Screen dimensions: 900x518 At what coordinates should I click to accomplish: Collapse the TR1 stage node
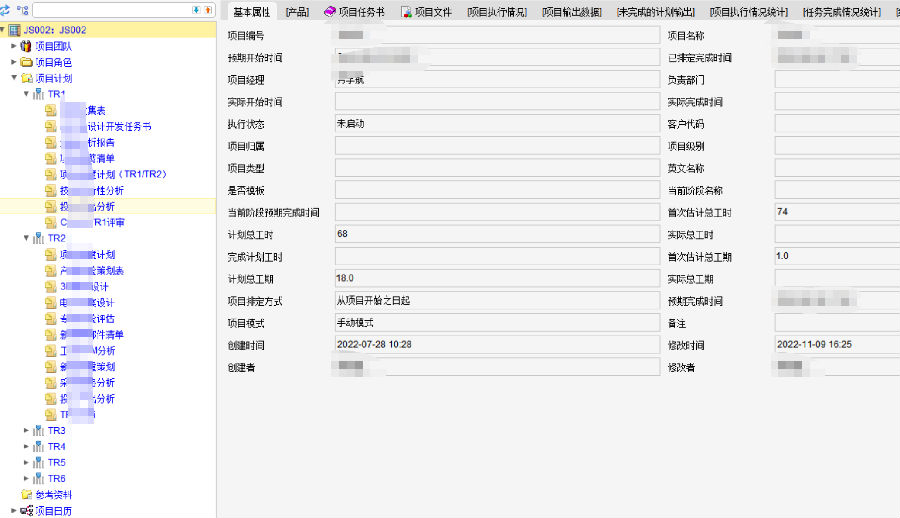tap(26, 94)
